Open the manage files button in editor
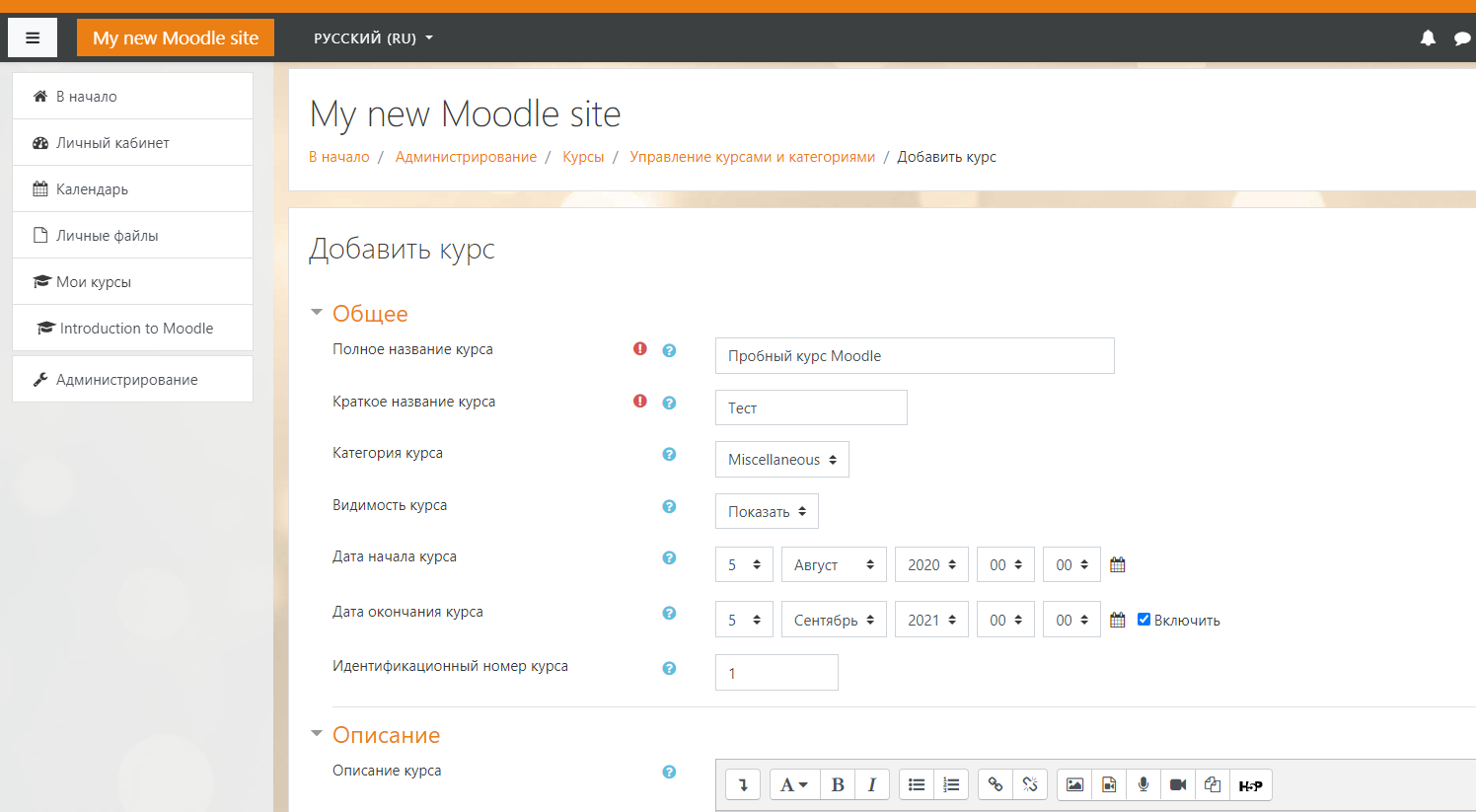The width and height of the screenshot is (1476, 812). pos(1213,784)
